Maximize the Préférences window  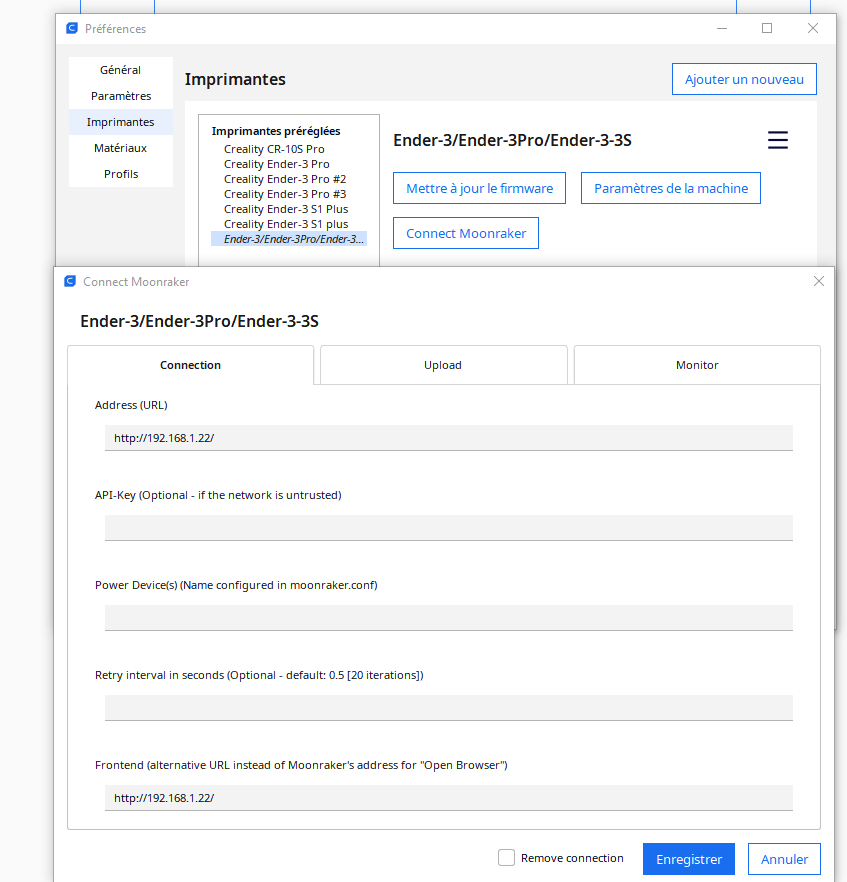point(767,28)
